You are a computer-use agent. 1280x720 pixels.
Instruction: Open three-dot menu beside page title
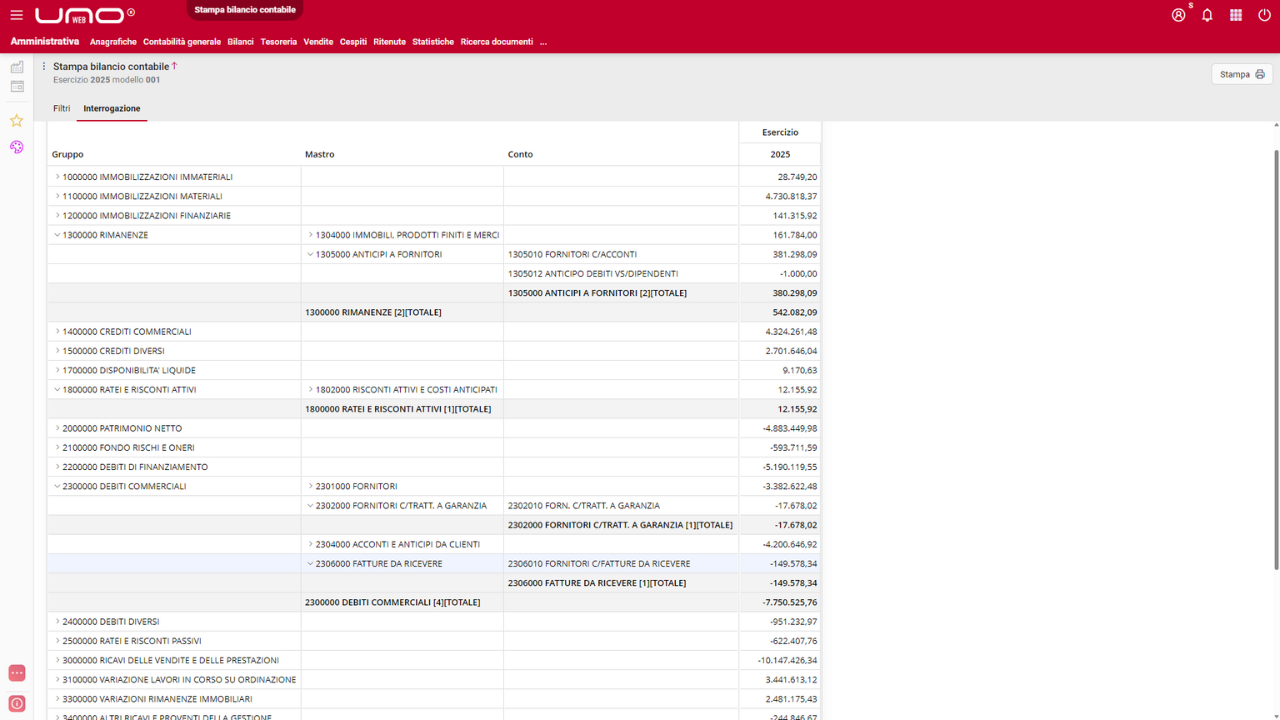click(x=44, y=67)
